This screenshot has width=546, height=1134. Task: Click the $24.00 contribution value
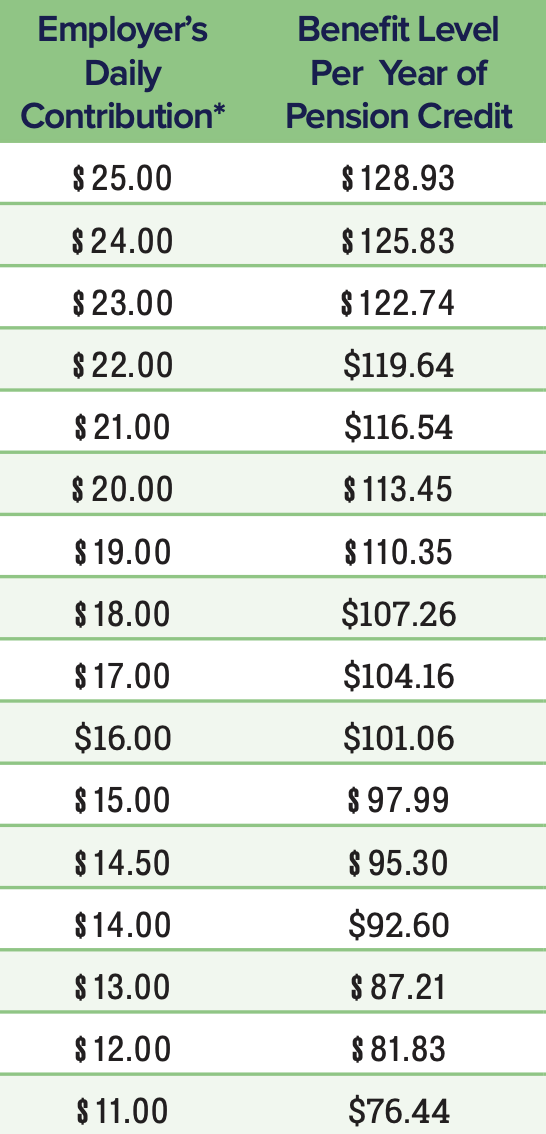click(x=123, y=240)
